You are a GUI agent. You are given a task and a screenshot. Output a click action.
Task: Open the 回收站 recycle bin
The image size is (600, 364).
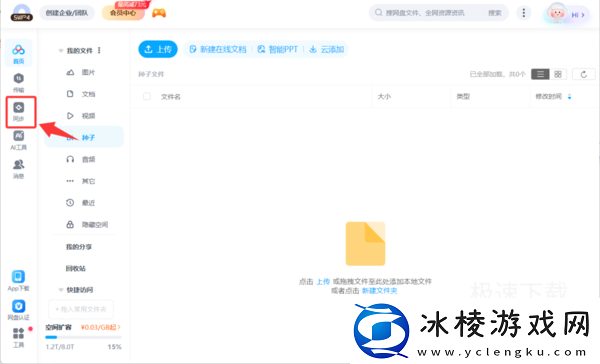pos(76,269)
